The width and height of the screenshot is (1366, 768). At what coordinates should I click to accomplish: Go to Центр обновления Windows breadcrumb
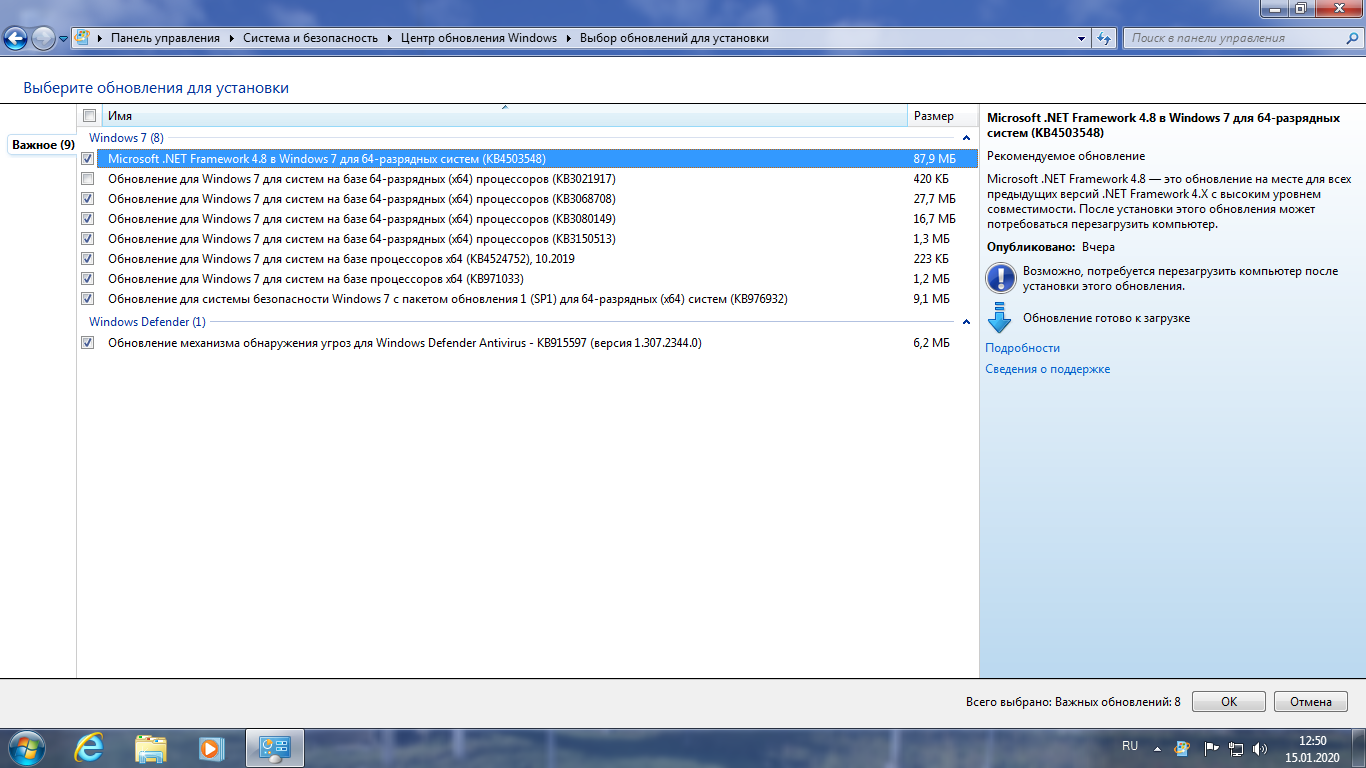[x=479, y=38]
